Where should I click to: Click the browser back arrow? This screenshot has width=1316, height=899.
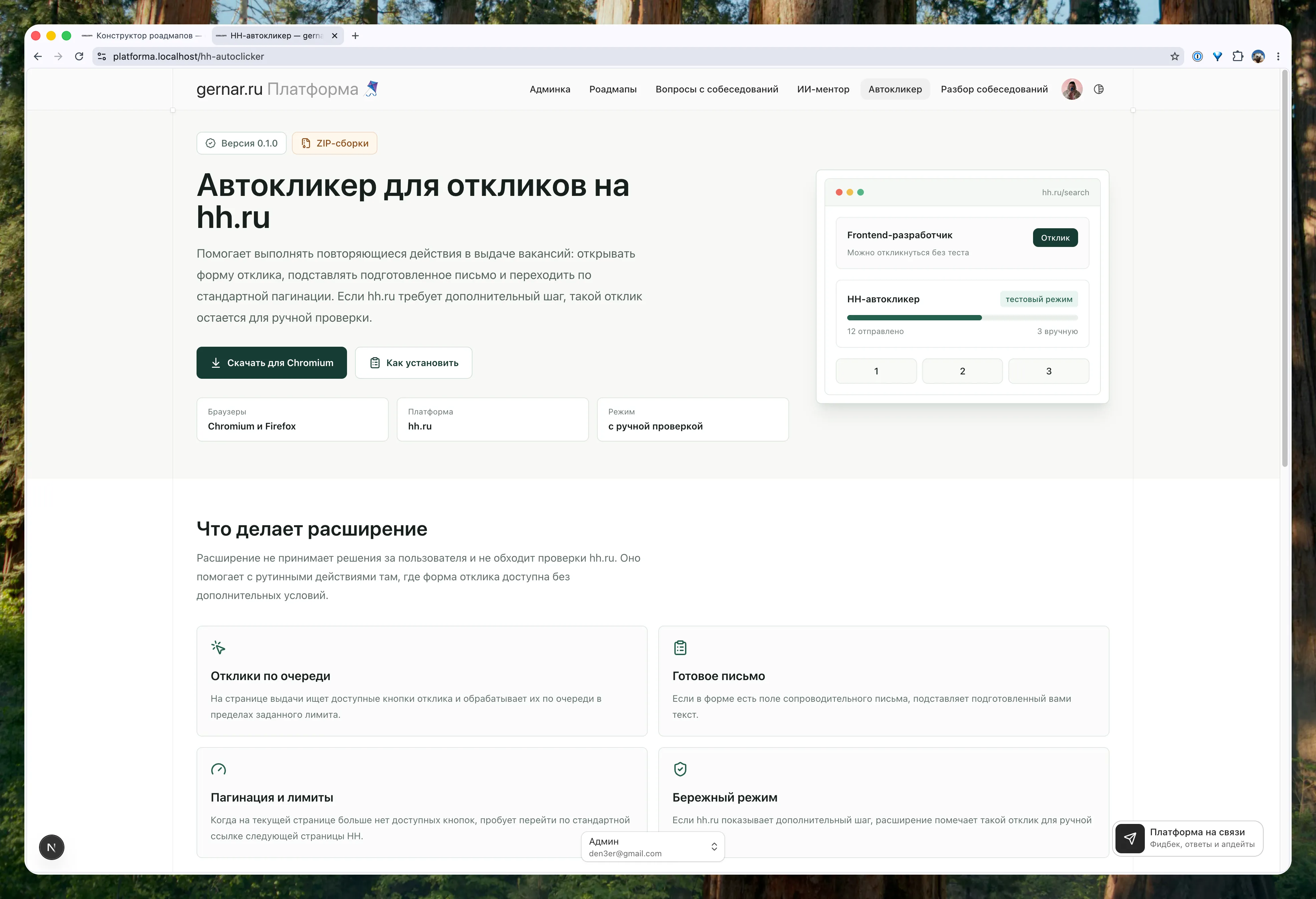(38, 56)
